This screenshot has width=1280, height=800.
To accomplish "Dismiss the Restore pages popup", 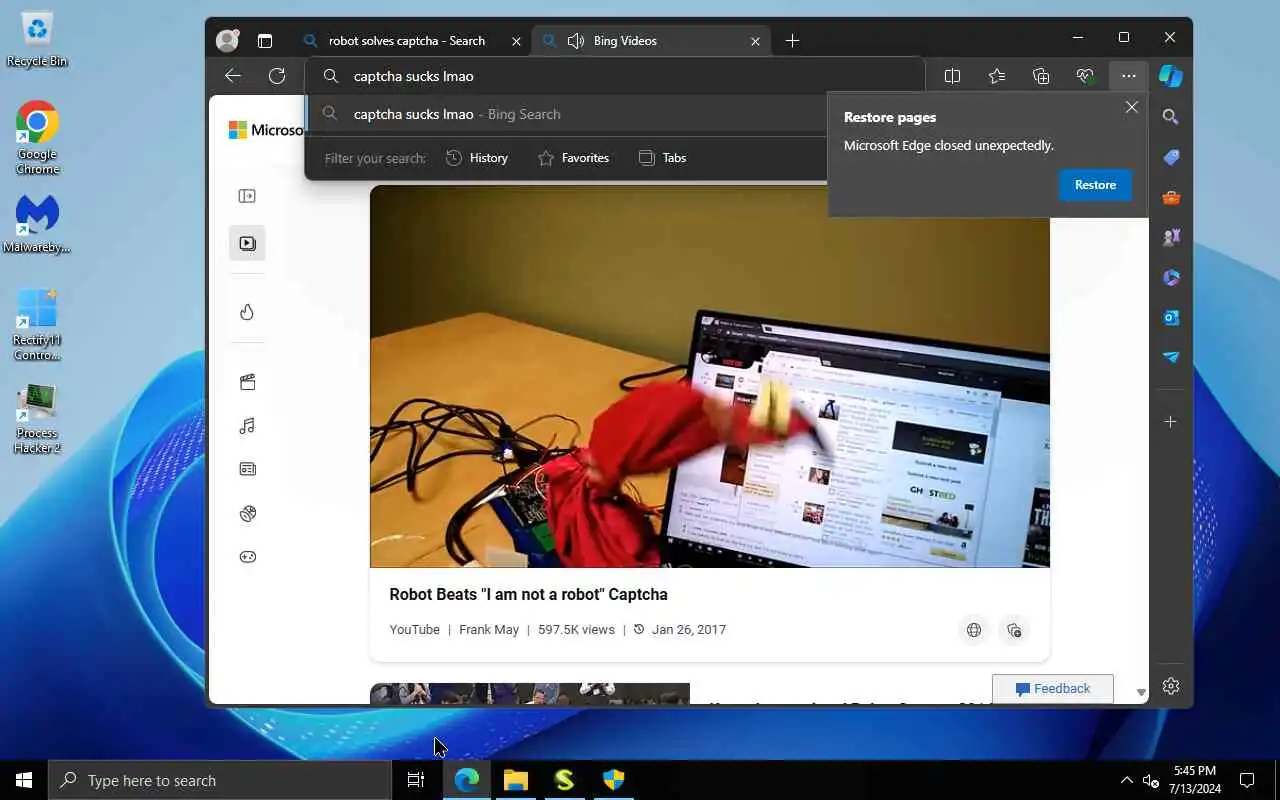I will pyautogui.click(x=1131, y=107).
